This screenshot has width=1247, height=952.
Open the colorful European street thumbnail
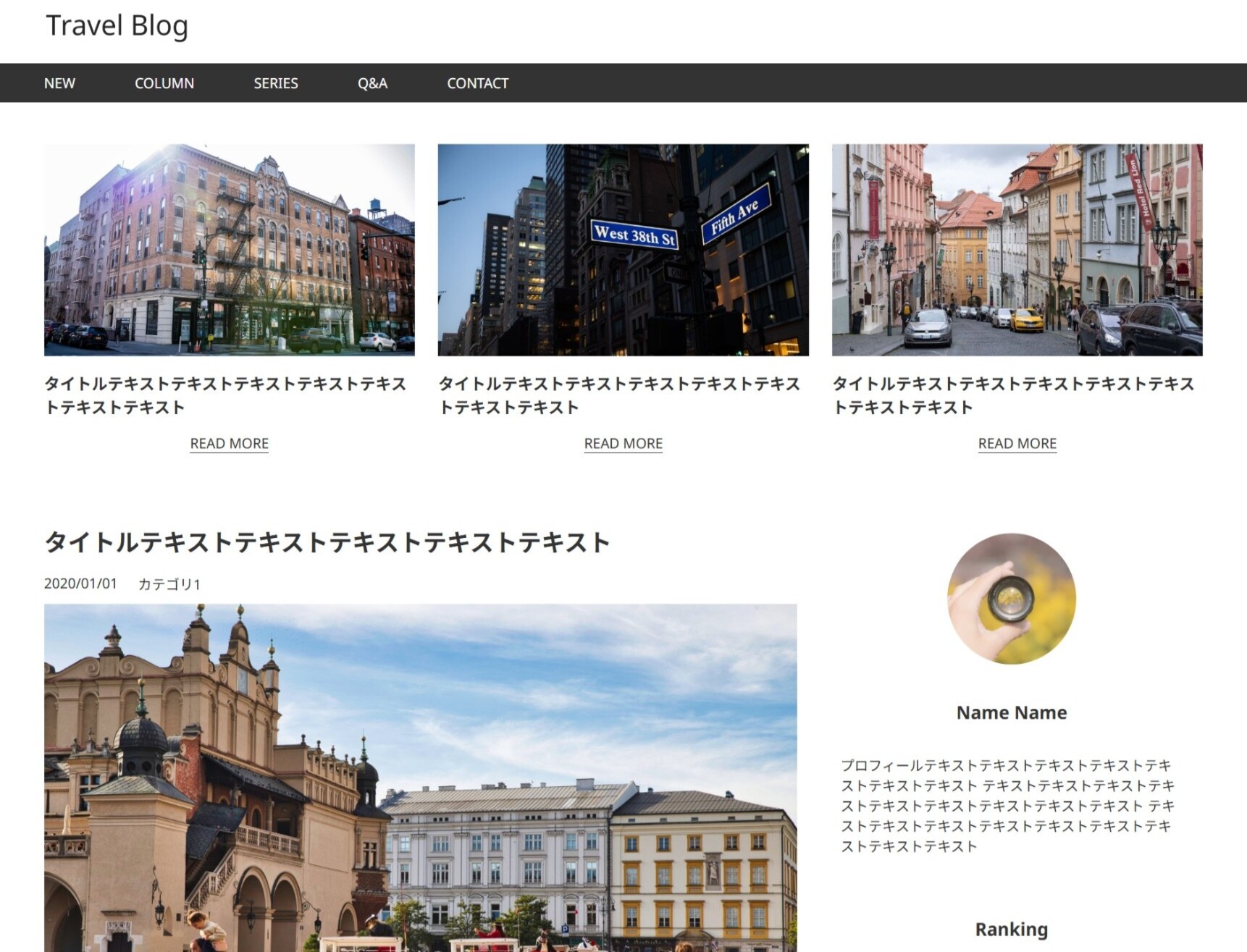coord(1017,250)
